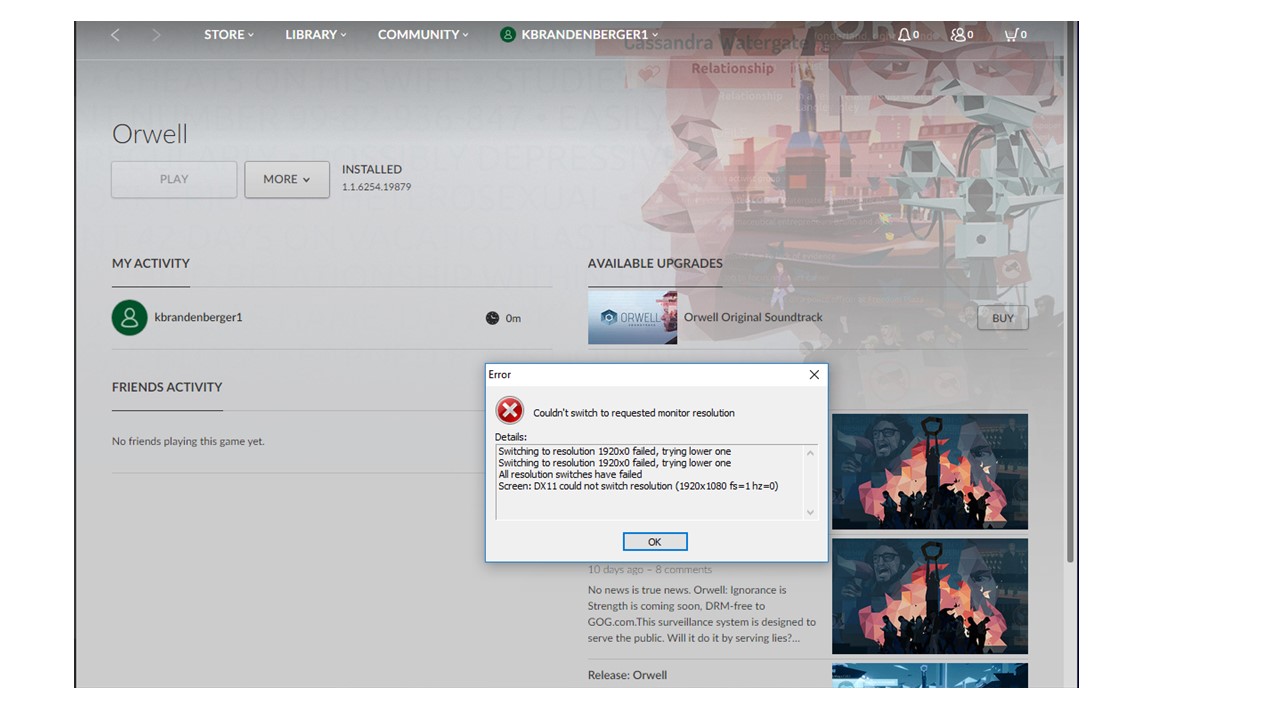The image size is (1280, 720).
Task: Open Orwell Original Soundtrack thumbnail
Action: [632, 317]
